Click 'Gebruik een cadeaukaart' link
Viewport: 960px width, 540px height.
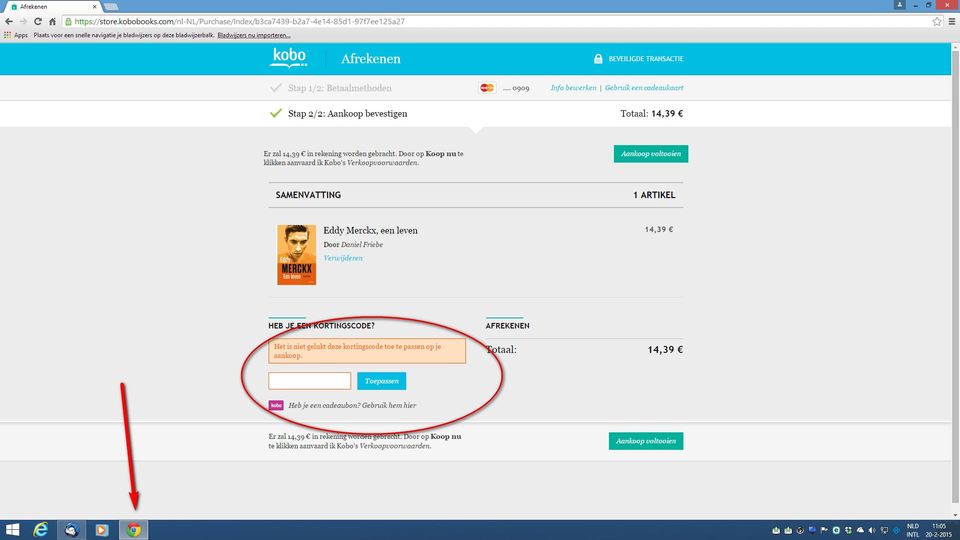click(644, 88)
